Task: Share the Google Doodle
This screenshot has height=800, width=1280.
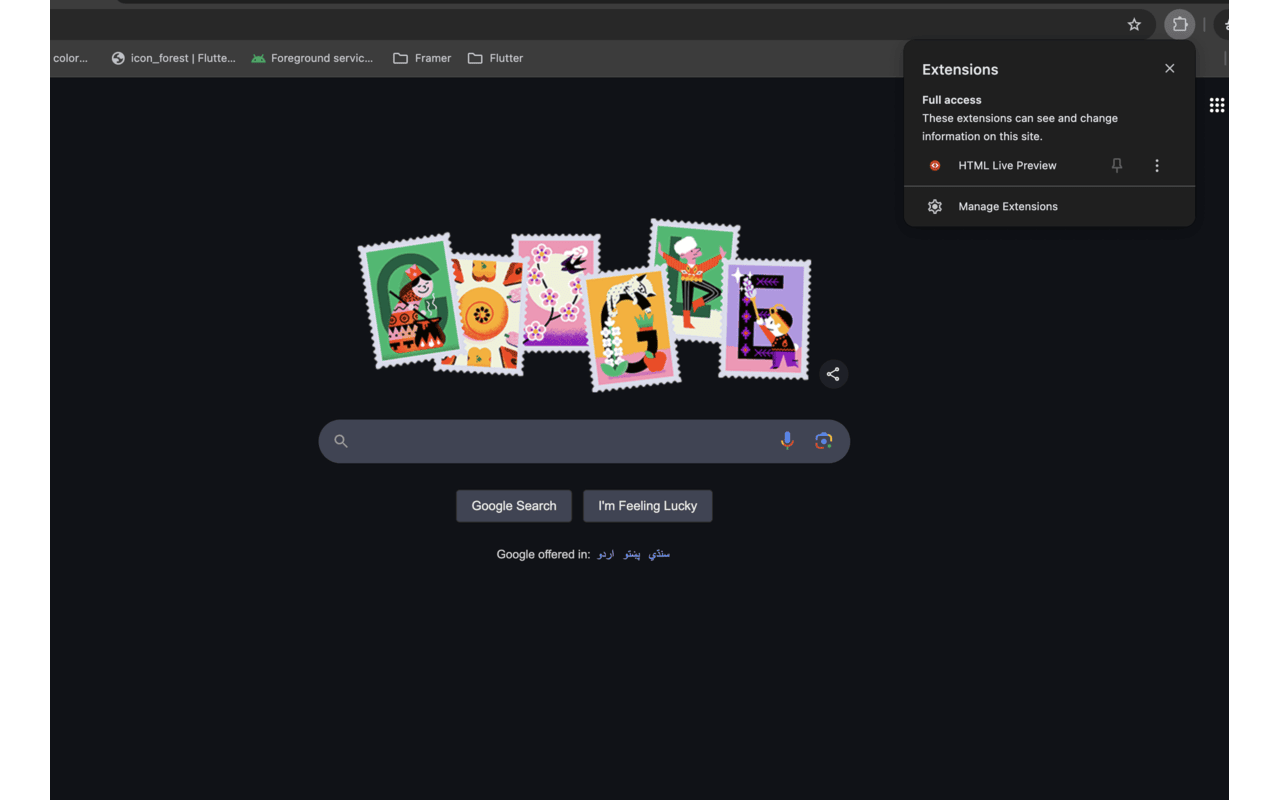Action: (833, 374)
